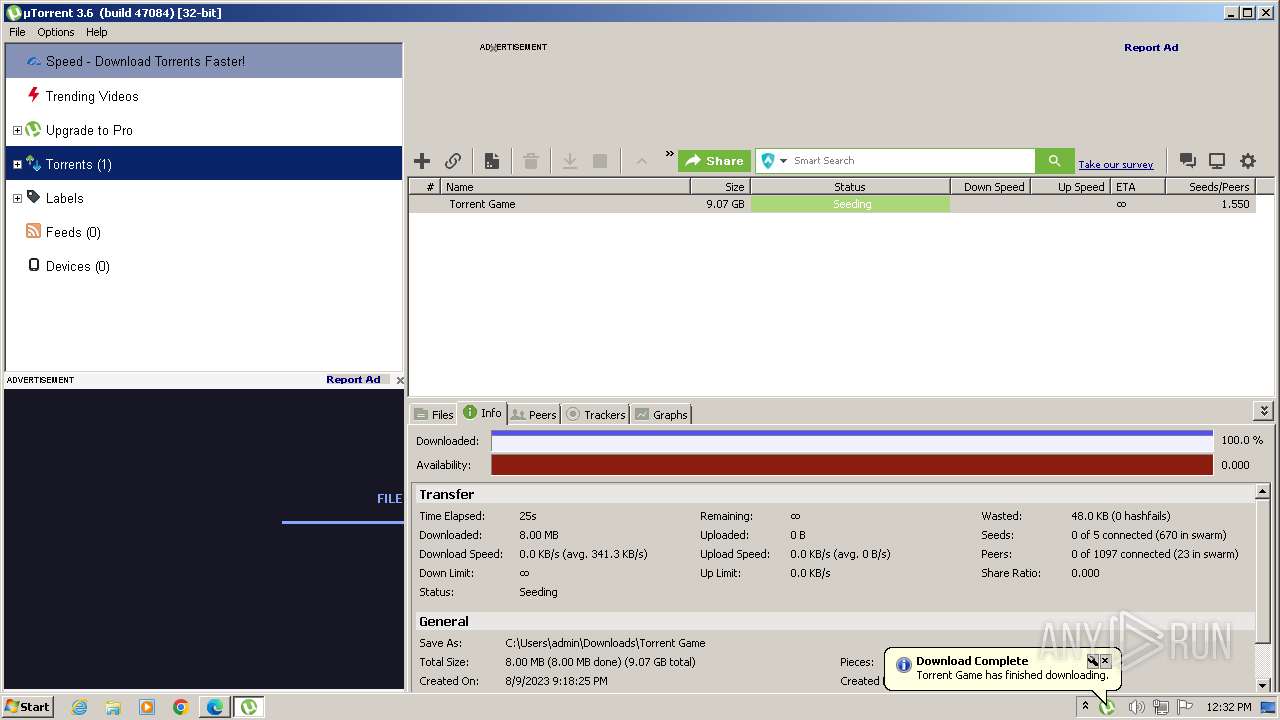Image resolution: width=1280 pixels, height=720 pixels.
Task: Open the search provider shield dropdown
Action: [774, 161]
